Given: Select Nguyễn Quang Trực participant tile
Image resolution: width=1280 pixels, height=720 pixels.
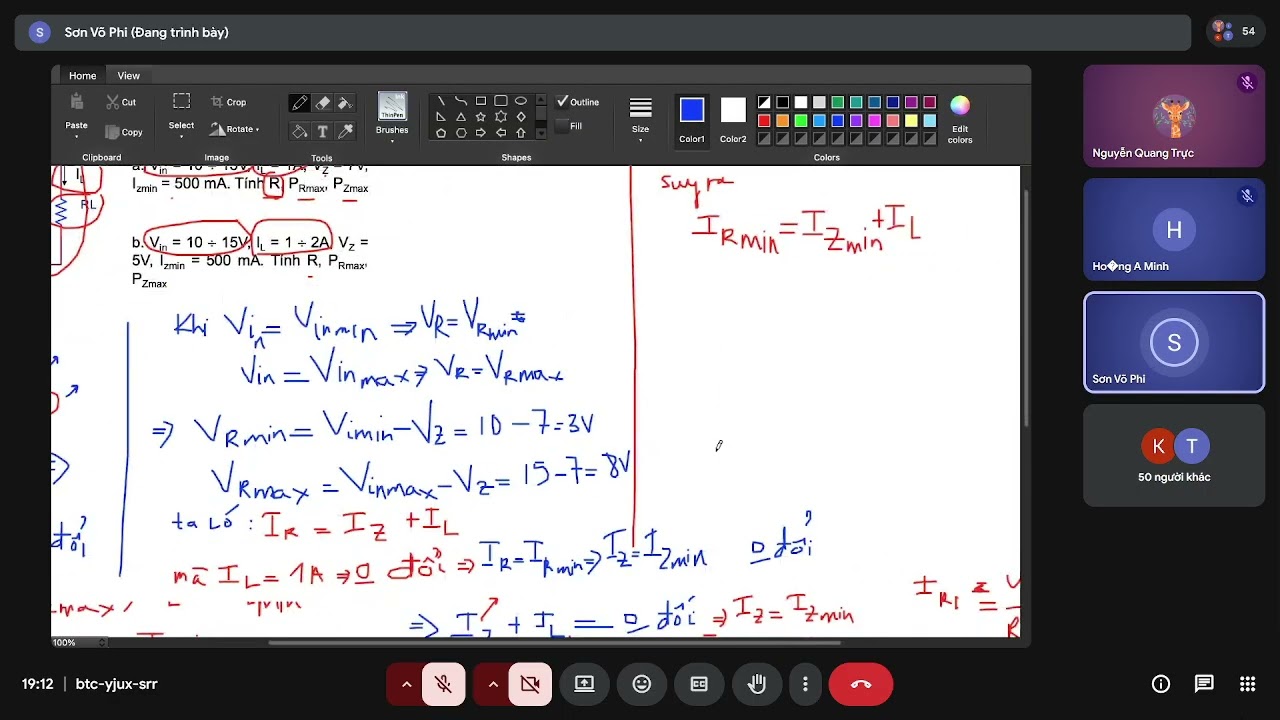Looking at the screenshot, I should (x=1174, y=116).
